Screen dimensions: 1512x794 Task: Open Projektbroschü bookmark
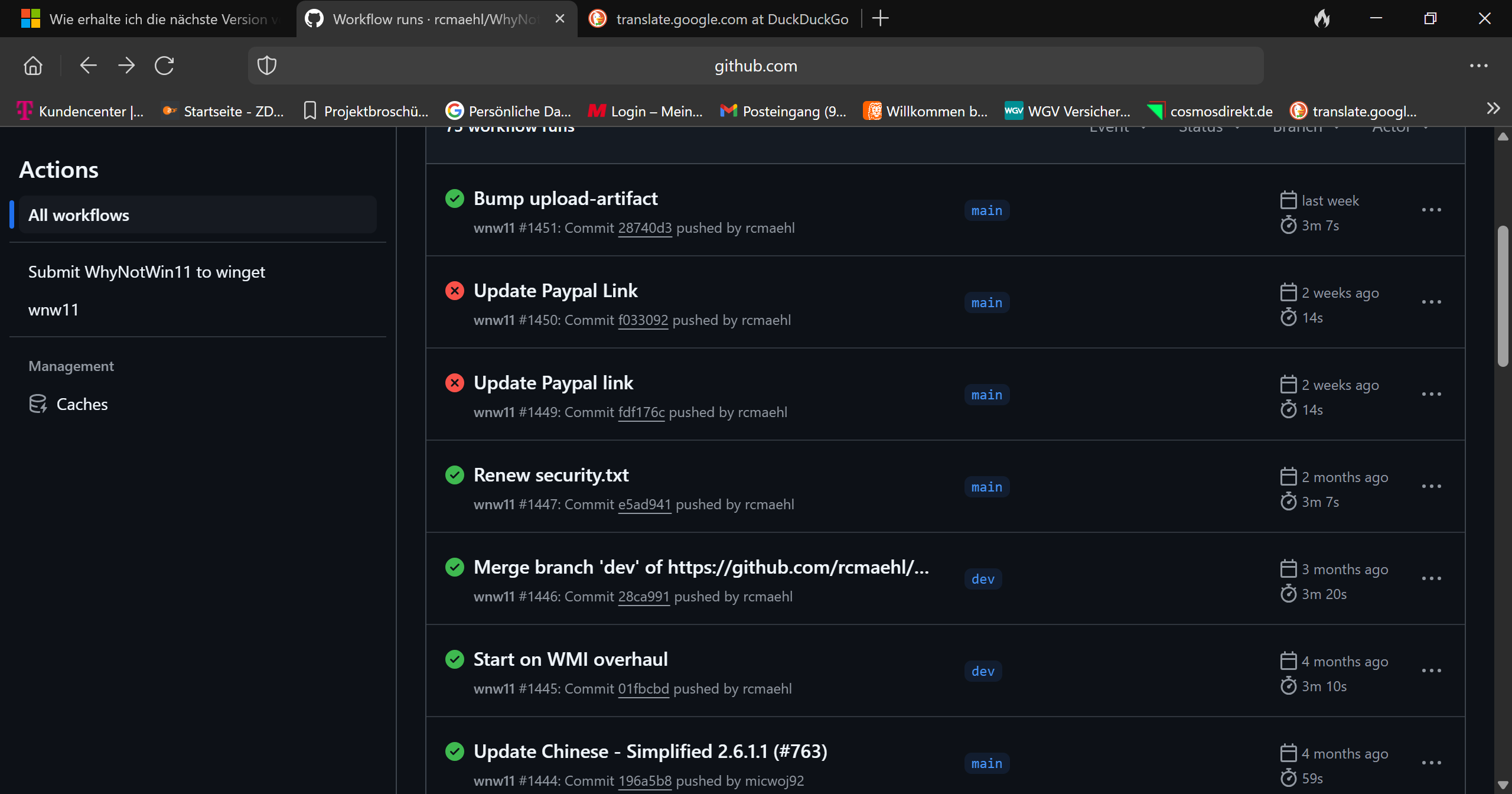coord(366,111)
